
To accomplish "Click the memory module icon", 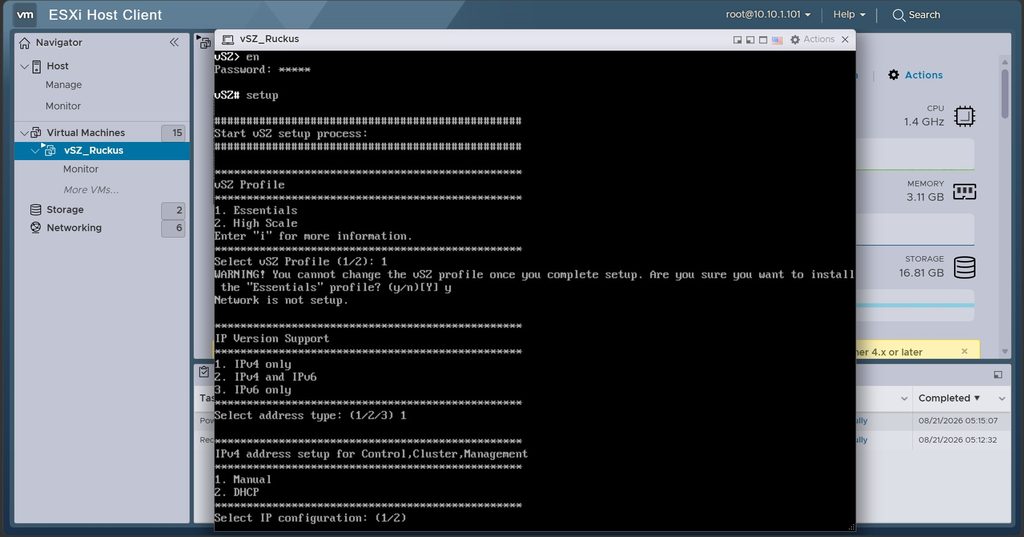I will pos(965,191).
